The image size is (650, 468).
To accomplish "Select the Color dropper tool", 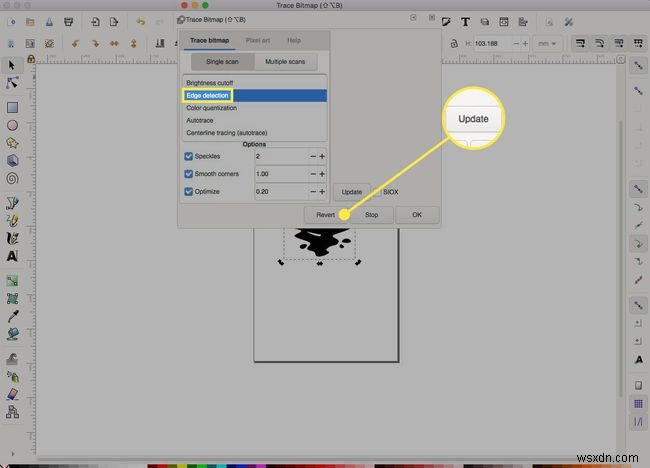I will (x=12, y=316).
